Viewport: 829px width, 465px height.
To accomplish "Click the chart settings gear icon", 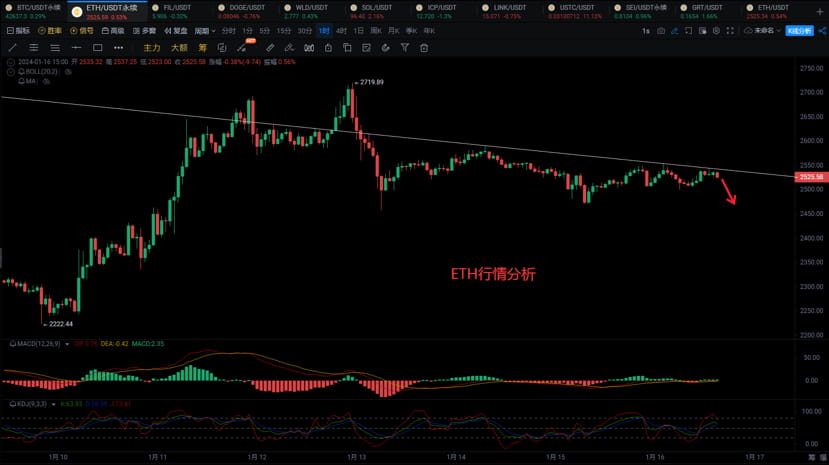I will tap(716, 31).
